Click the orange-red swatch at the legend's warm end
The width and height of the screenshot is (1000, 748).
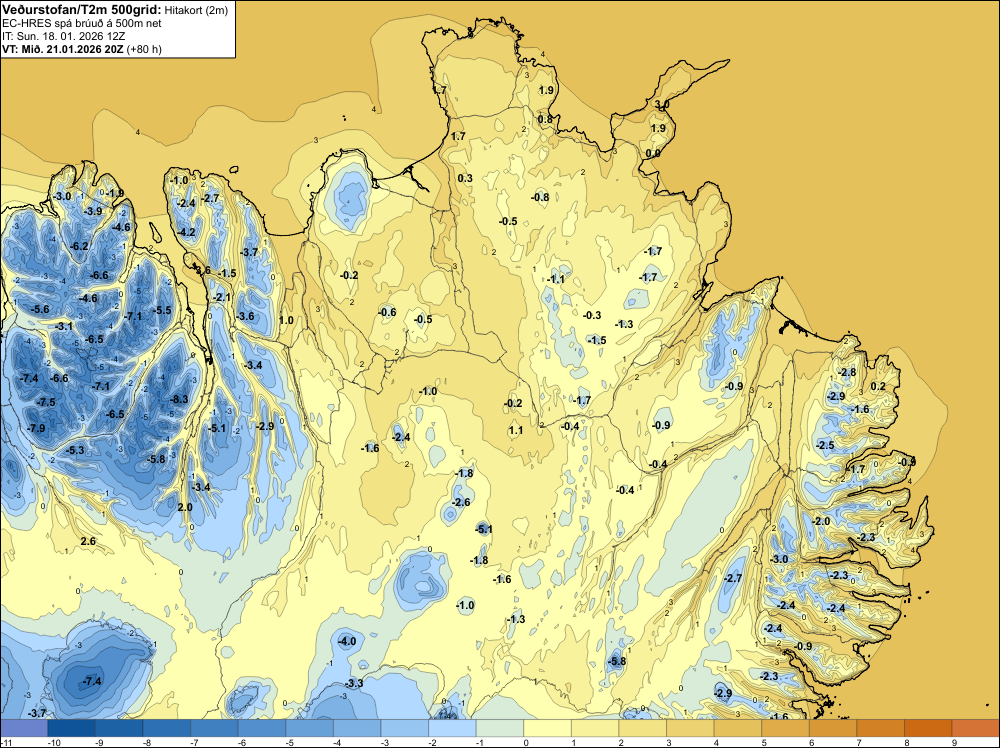(976, 728)
